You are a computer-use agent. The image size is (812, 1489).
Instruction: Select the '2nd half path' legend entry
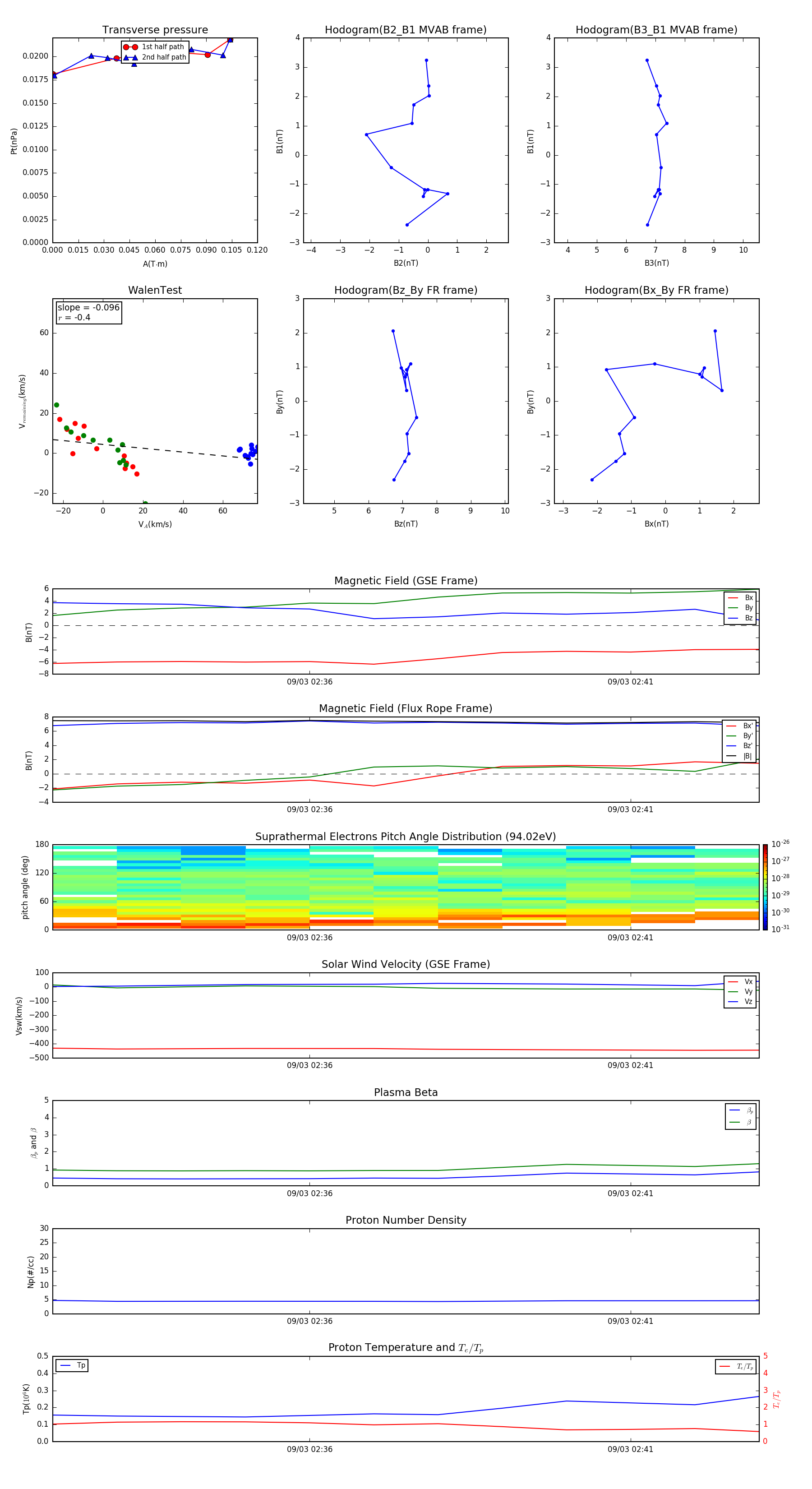point(155,57)
